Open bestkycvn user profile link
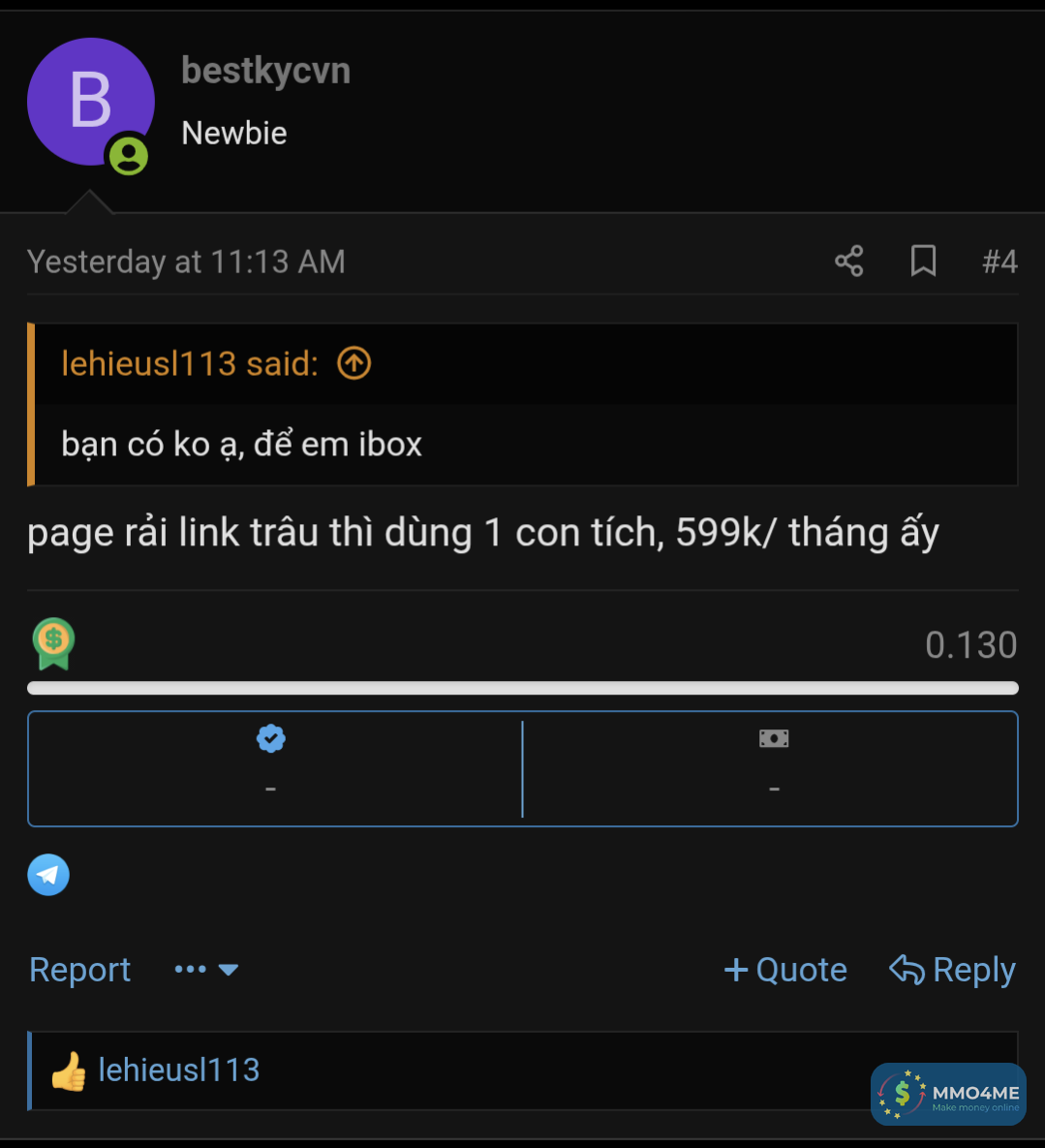 (265, 71)
